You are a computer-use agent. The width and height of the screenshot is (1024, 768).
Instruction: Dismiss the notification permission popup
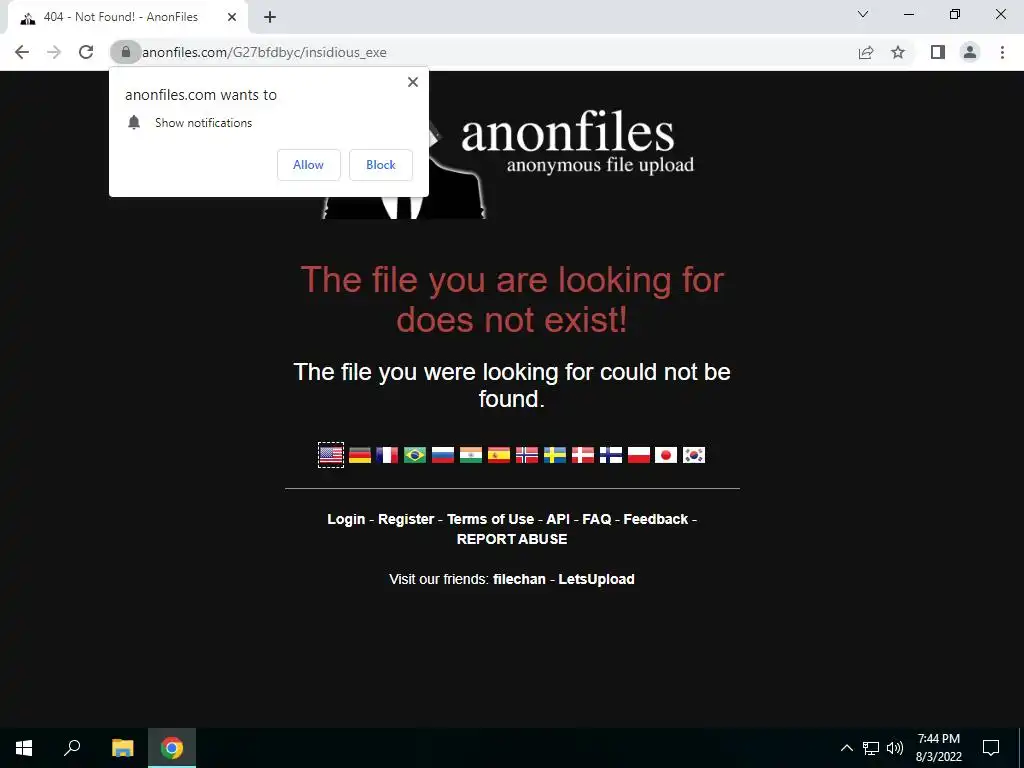(413, 82)
